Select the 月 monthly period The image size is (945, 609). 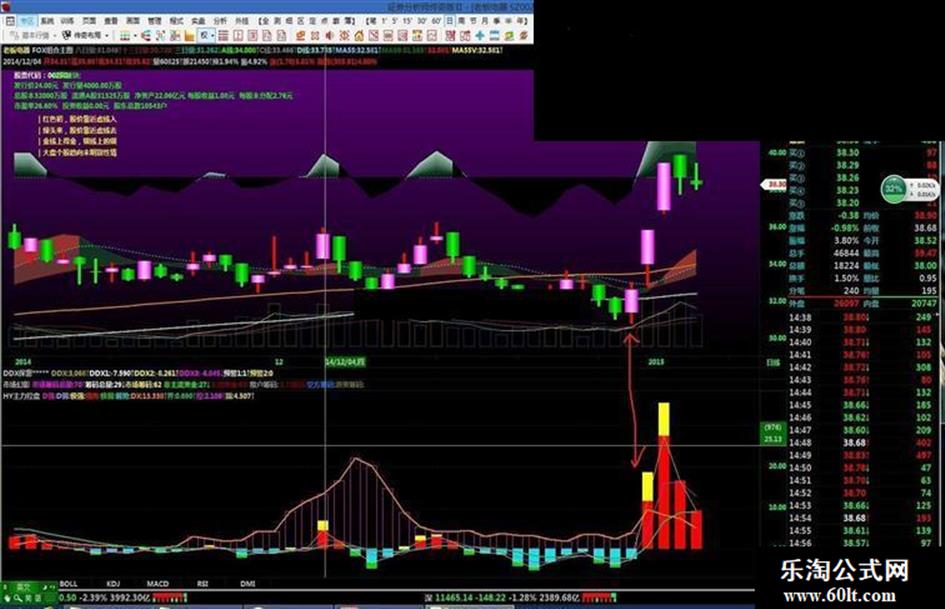485,21
